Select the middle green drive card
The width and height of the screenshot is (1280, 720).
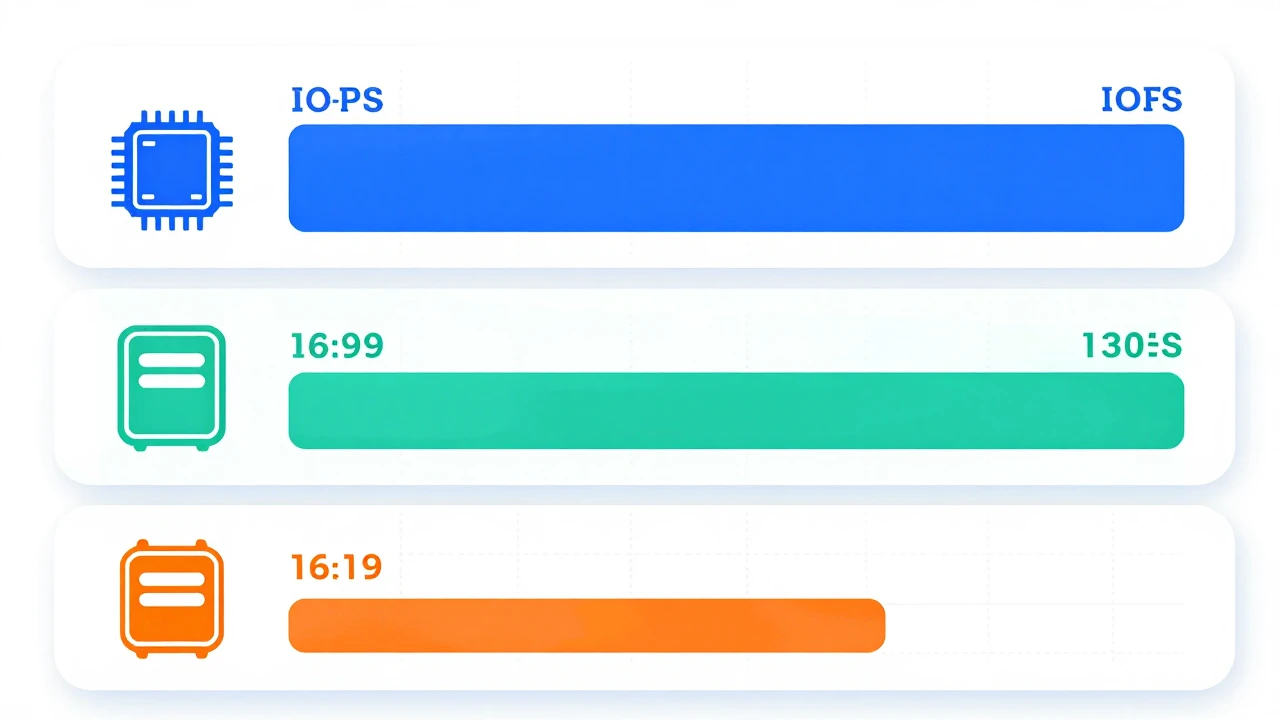click(x=644, y=387)
